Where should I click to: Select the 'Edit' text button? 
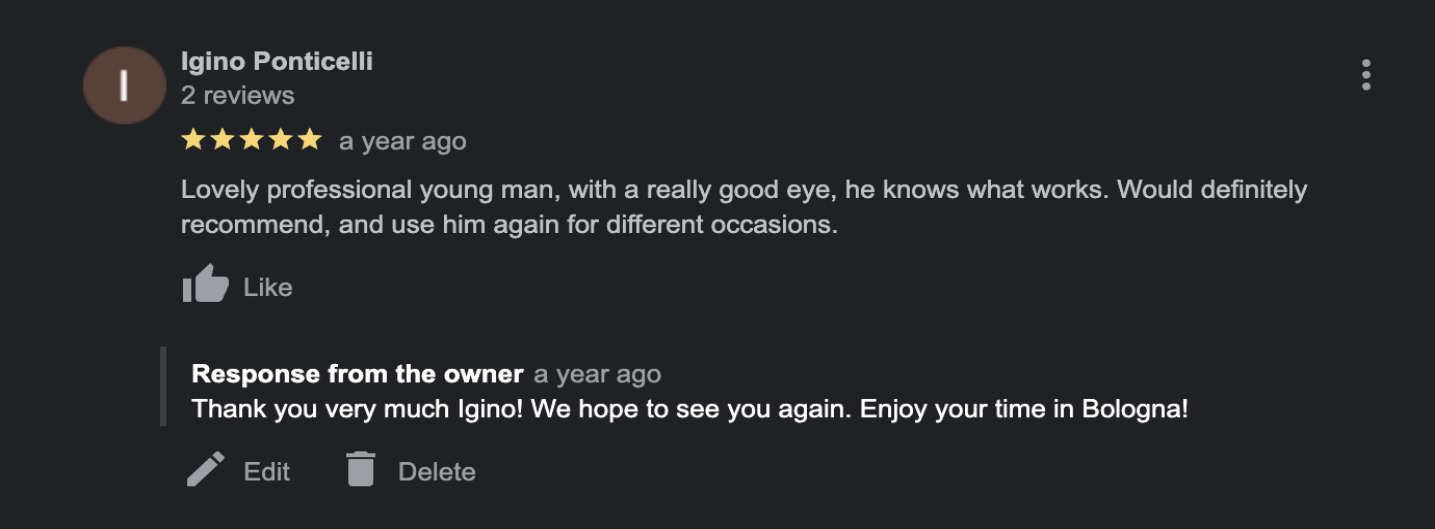tap(267, 472)
